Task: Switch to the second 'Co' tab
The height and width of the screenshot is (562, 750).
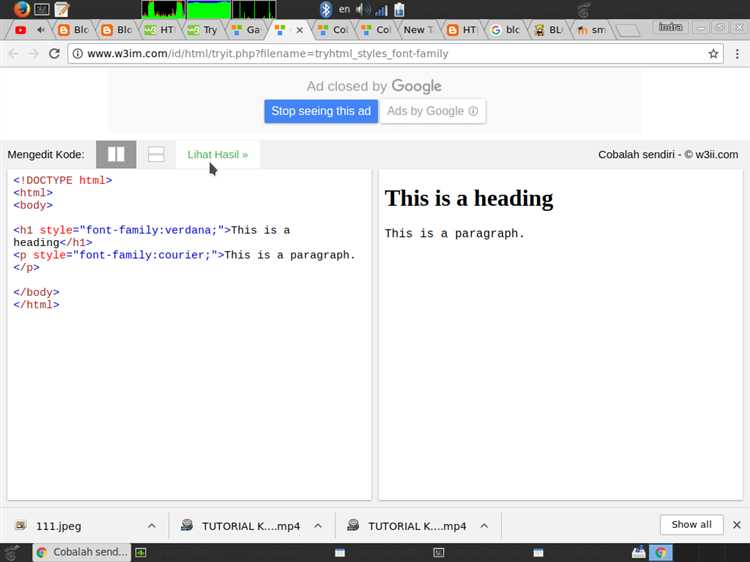Action: (375, 30)
